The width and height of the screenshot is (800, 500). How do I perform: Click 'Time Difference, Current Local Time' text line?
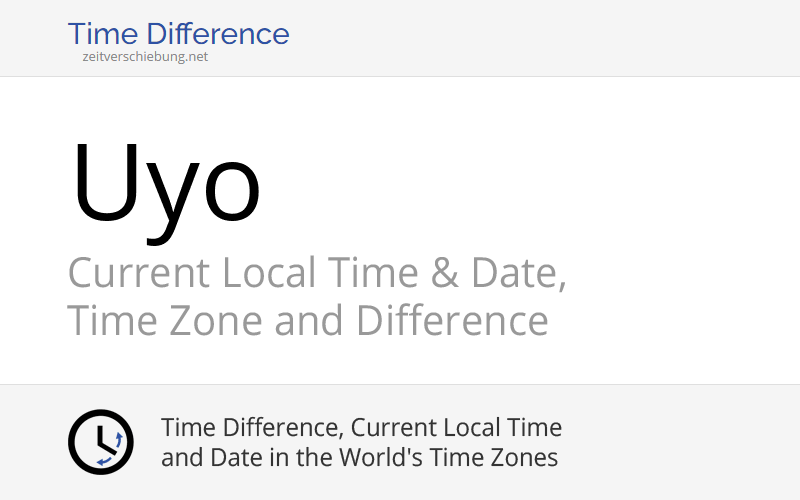pos(361,428)
